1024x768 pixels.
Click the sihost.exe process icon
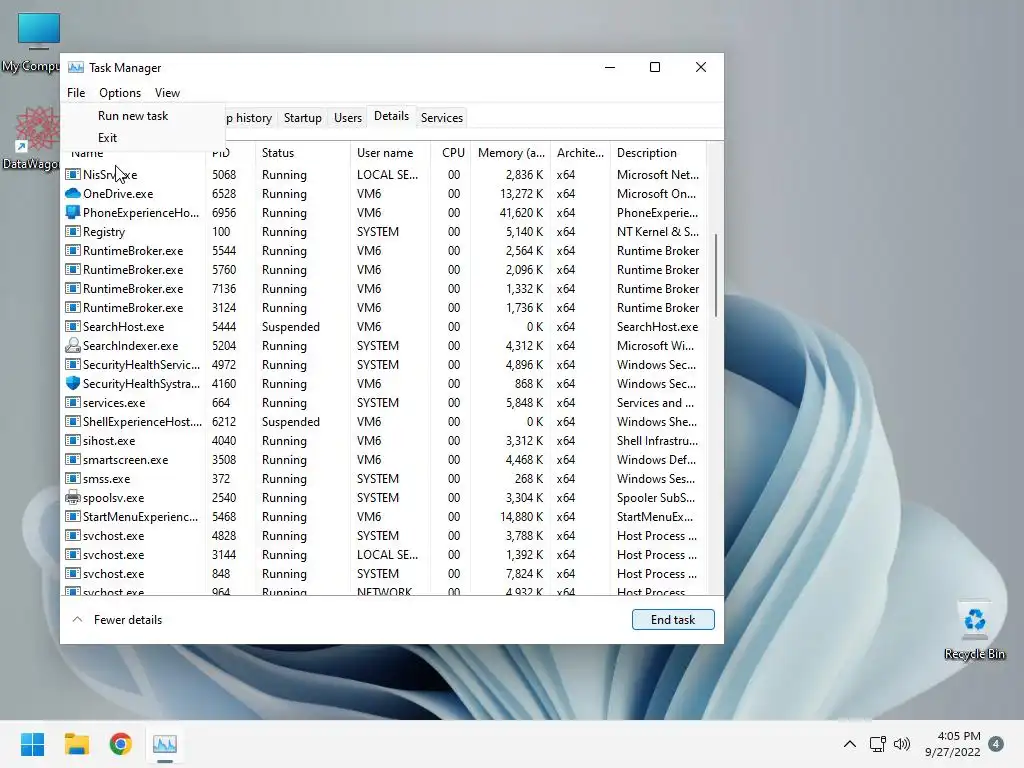point(72,441)
